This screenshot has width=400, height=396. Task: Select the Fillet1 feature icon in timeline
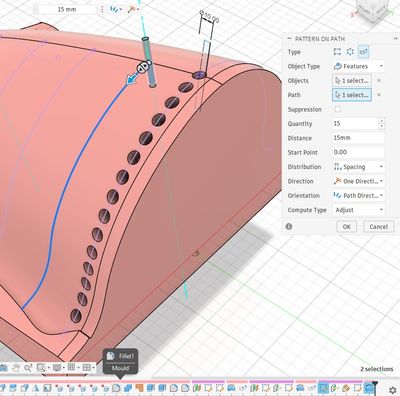(116, 388)
